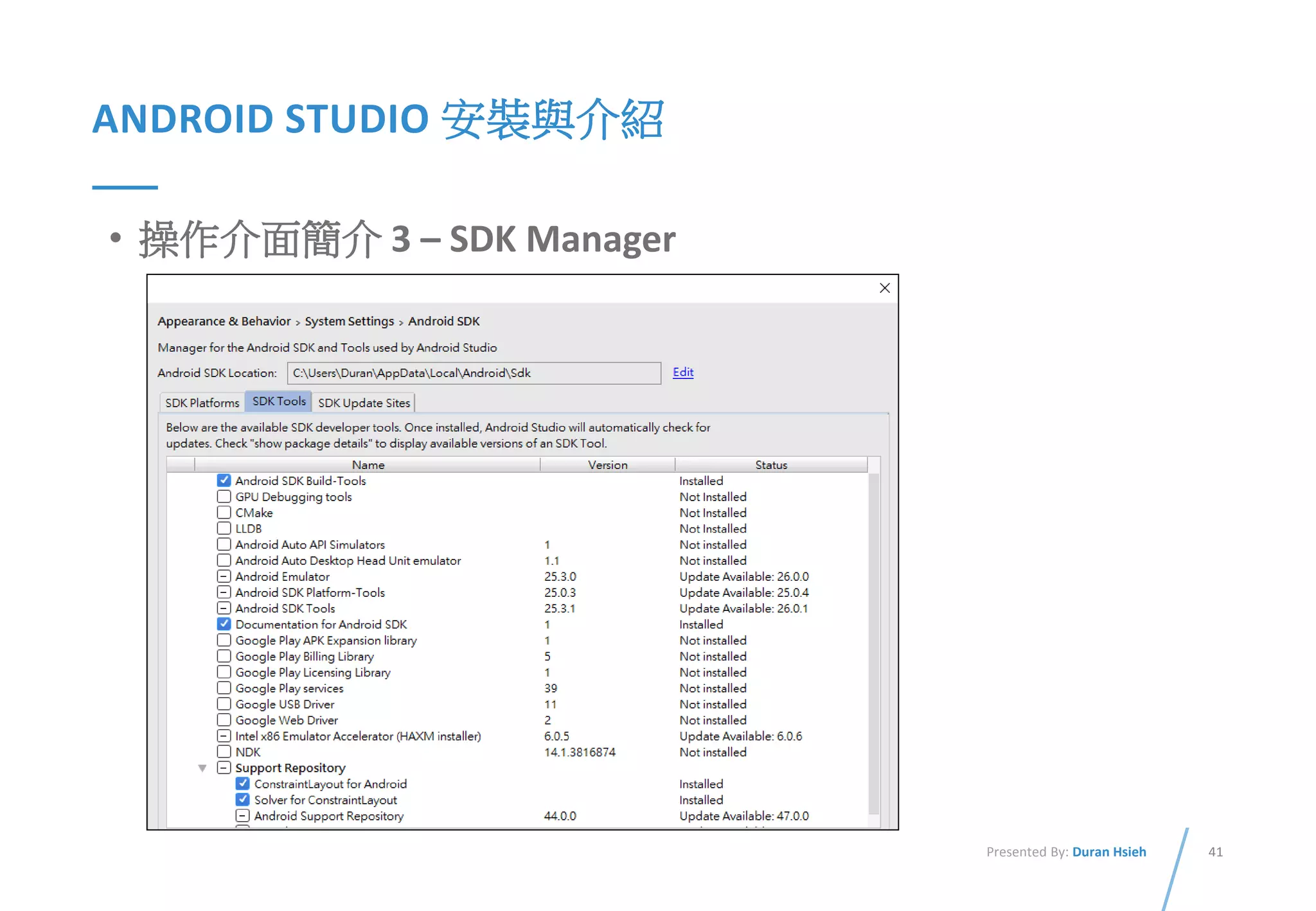The image size is (1316, 911).
Task: Collapse the Support Repository tree node
Action: tap(202, 768)
